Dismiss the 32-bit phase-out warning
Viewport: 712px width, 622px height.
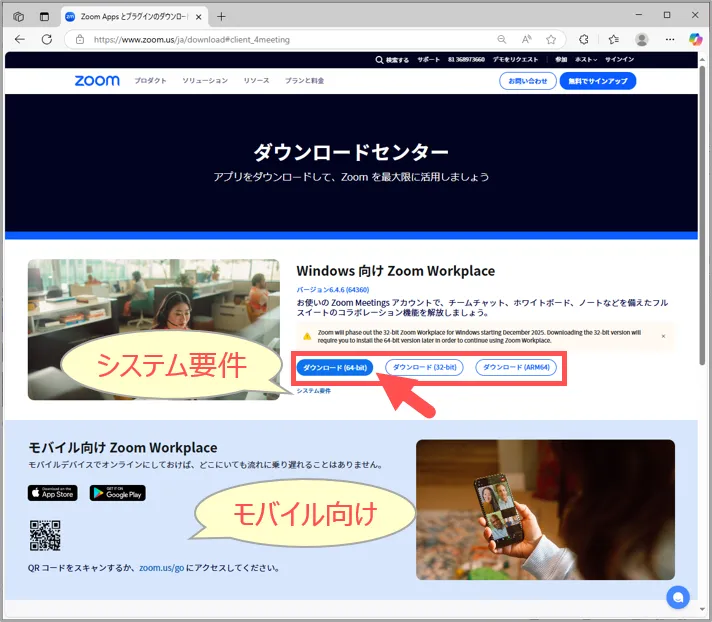click(x=663, y=336)
